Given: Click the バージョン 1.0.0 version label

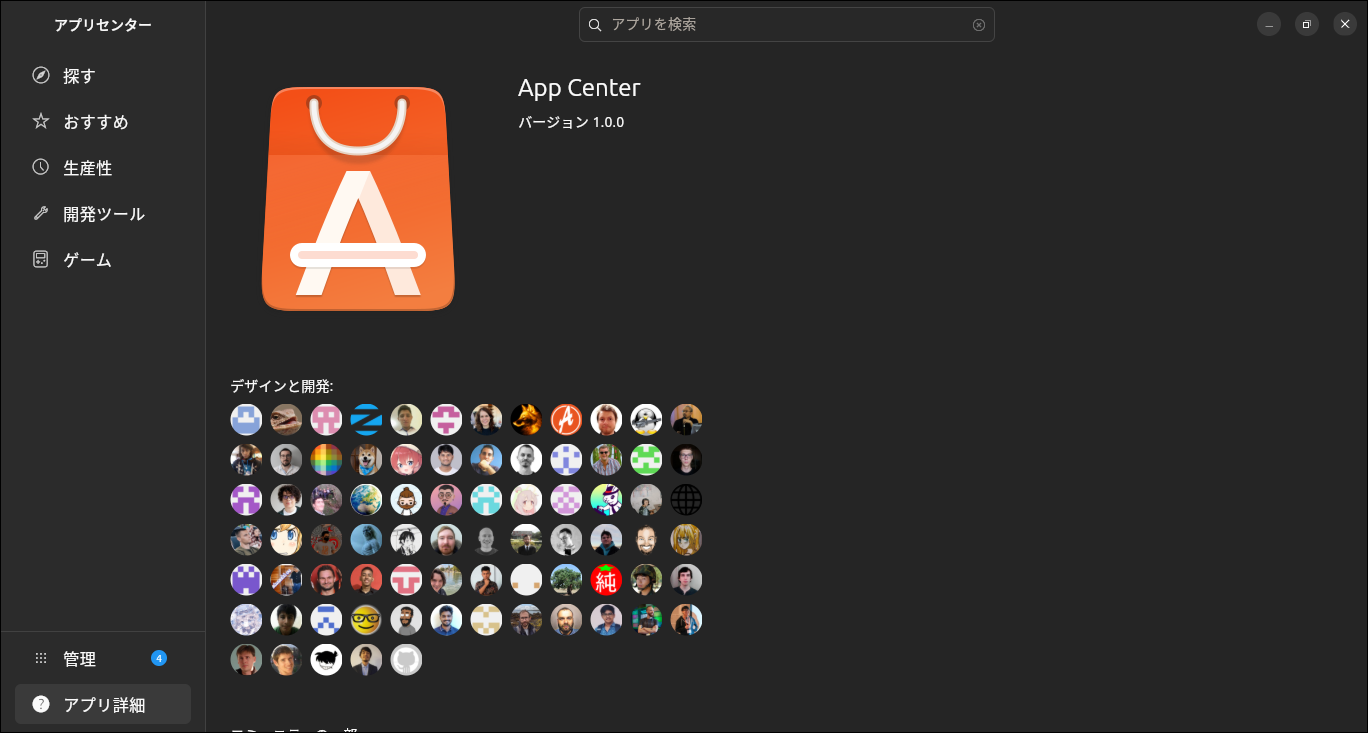Looking at the screenshot, I should tap(571, 122).
